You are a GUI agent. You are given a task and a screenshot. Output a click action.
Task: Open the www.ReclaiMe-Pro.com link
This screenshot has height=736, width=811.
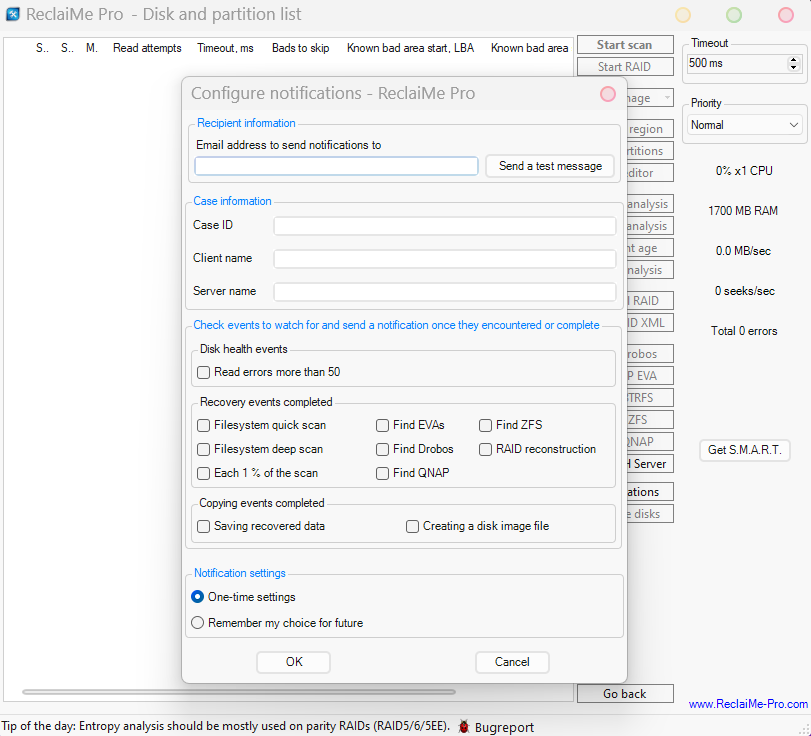[x=747, y=704]
